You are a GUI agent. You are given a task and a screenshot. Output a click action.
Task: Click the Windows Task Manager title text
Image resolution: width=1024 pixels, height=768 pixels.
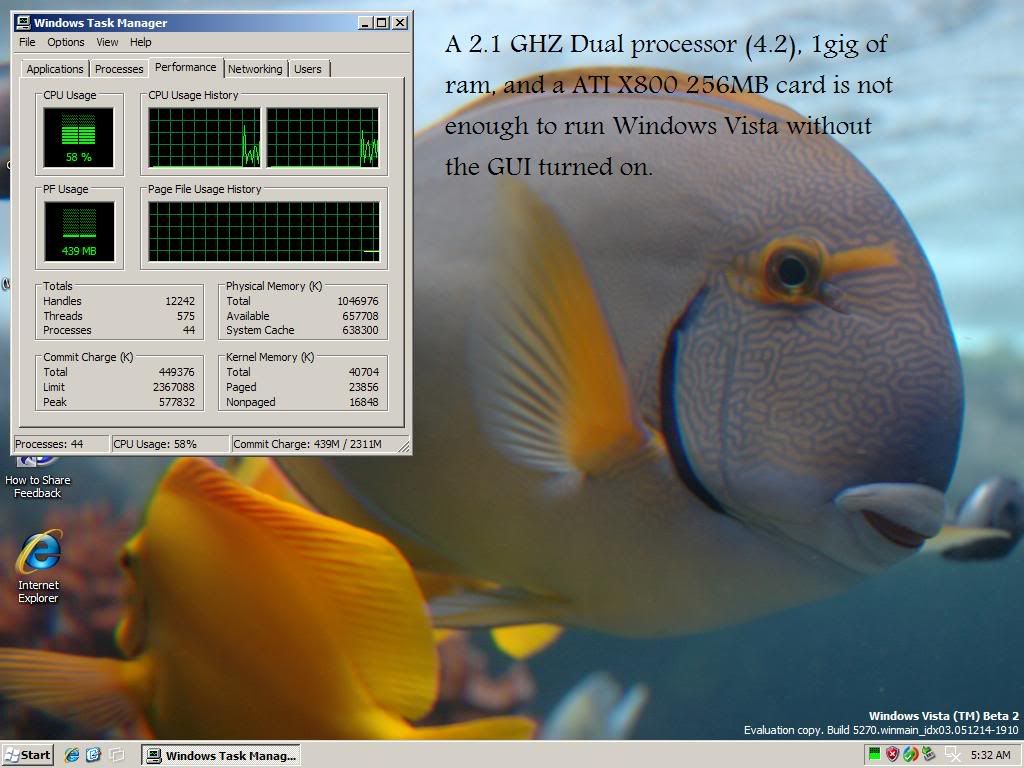(x=101, y=23)
